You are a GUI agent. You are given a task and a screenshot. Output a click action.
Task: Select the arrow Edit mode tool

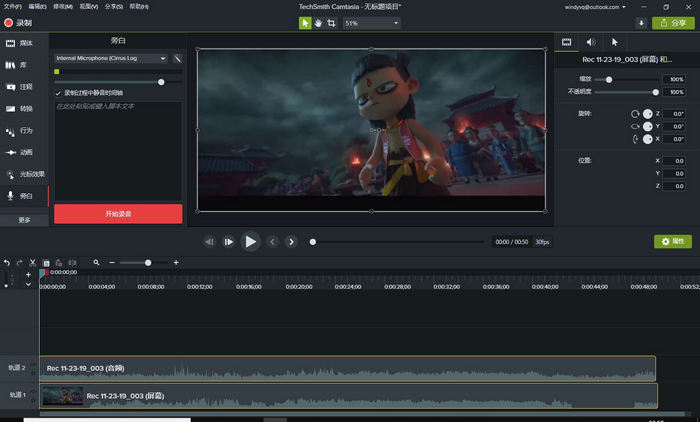tap(305, 23)
